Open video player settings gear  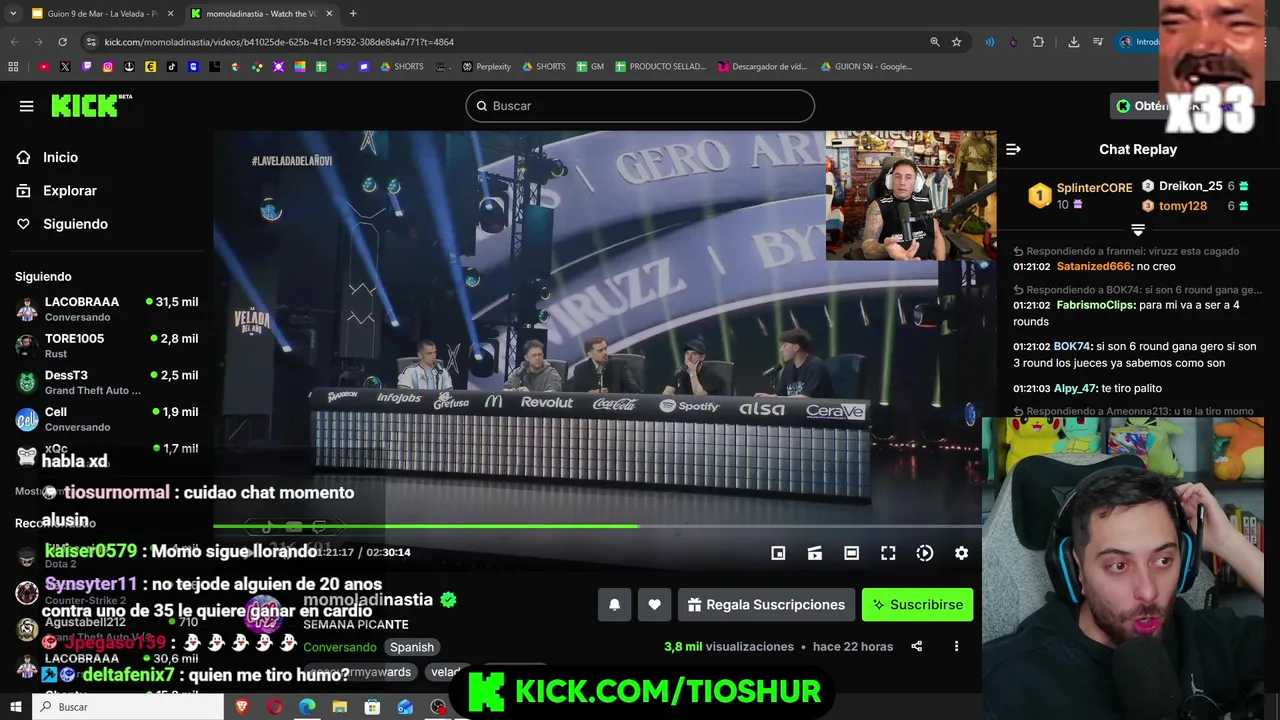coord(961,553)
